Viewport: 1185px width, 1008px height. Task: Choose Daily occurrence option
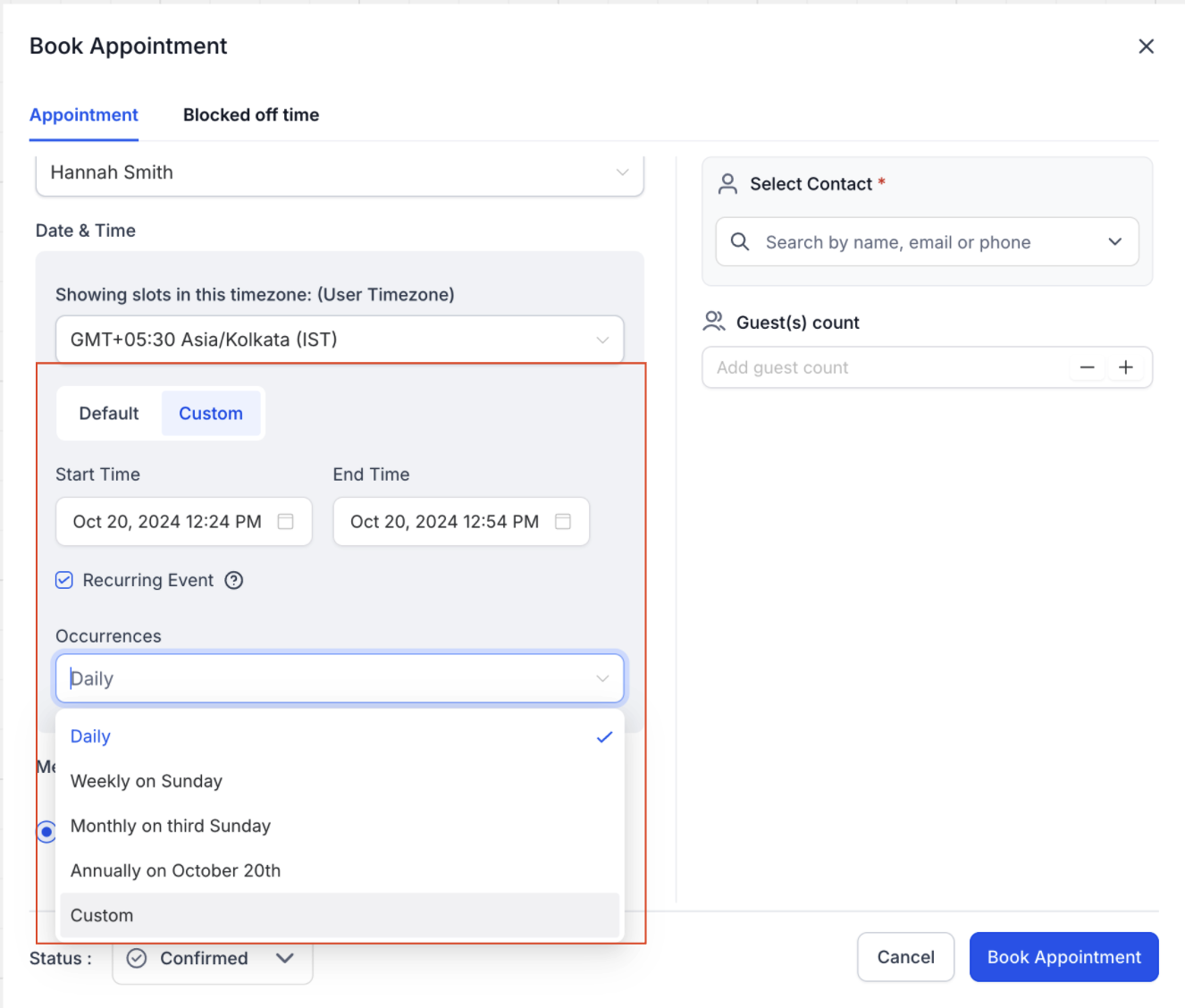(x=340, y=736)
